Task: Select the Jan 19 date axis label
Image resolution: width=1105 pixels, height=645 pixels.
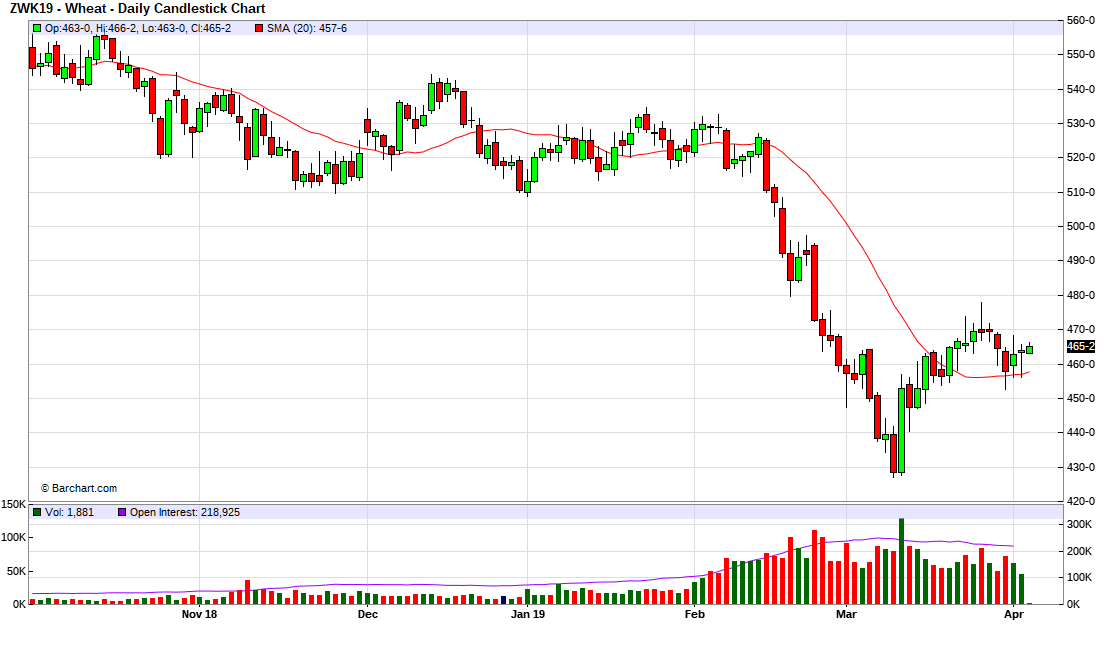Action: point(527,614)
